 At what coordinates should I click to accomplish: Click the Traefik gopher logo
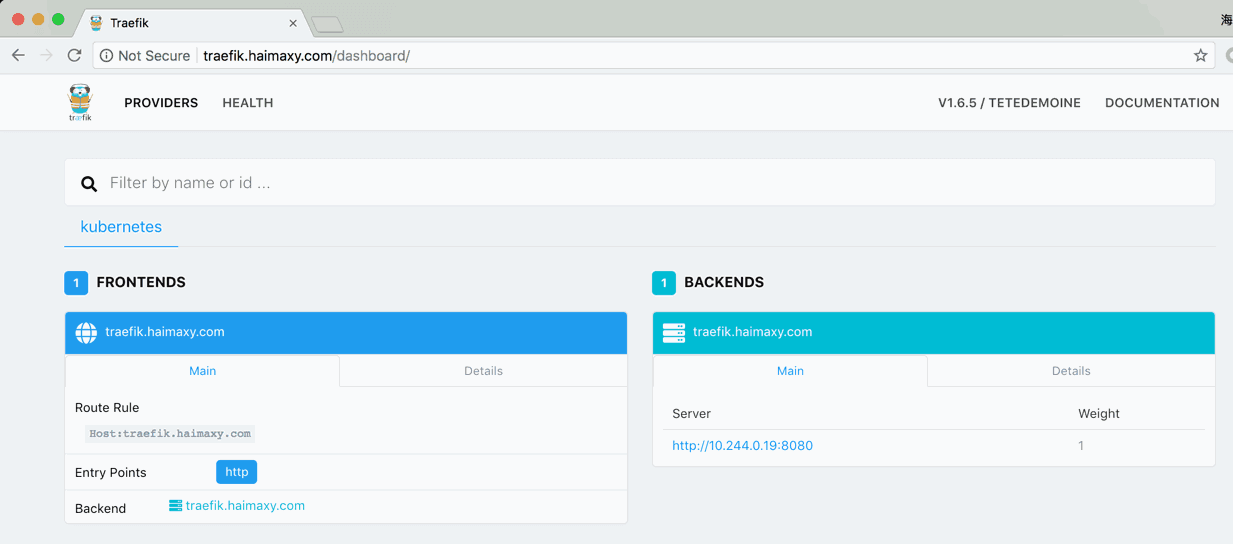[80, 102]
